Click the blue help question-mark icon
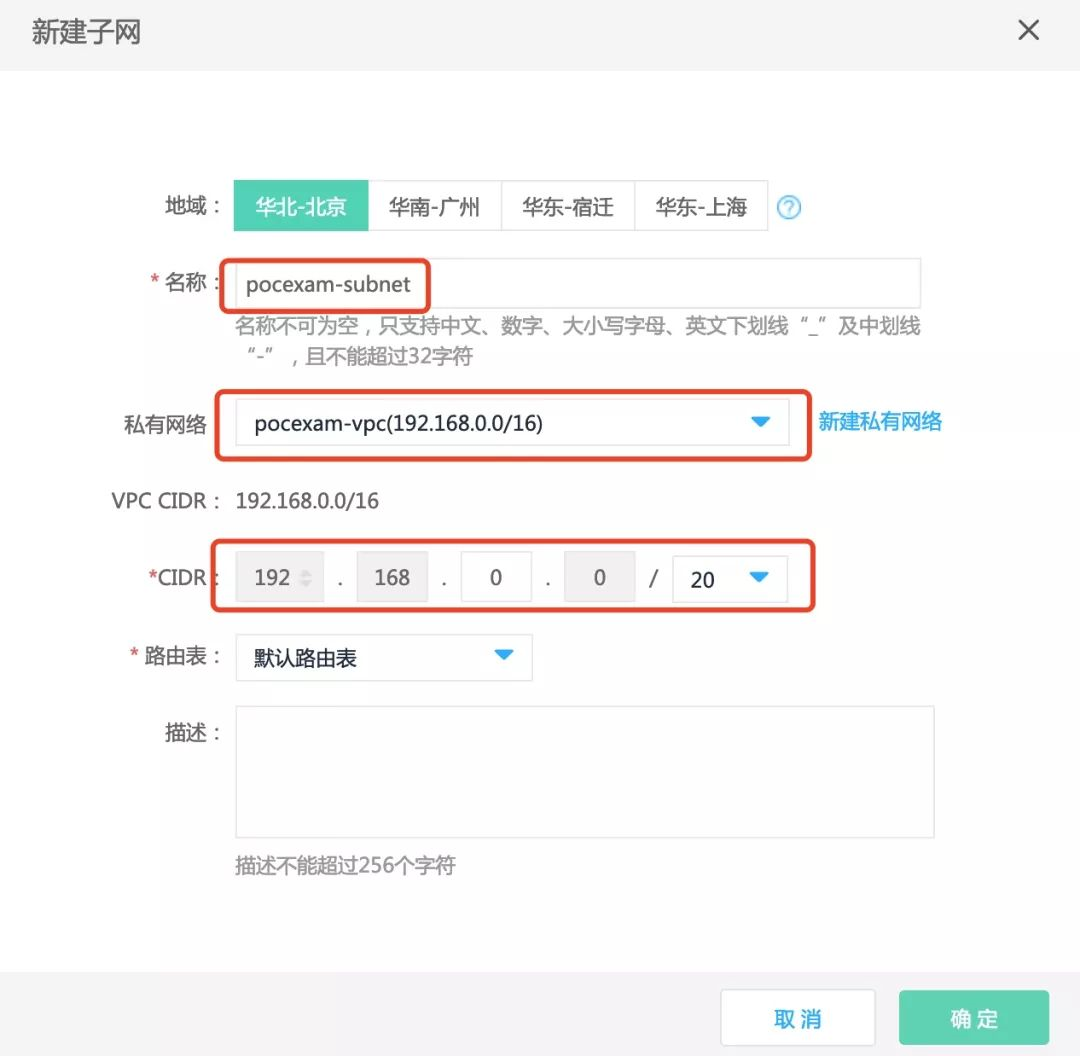This screenshot has width=1080, height=1056. [x=790, y=206]
